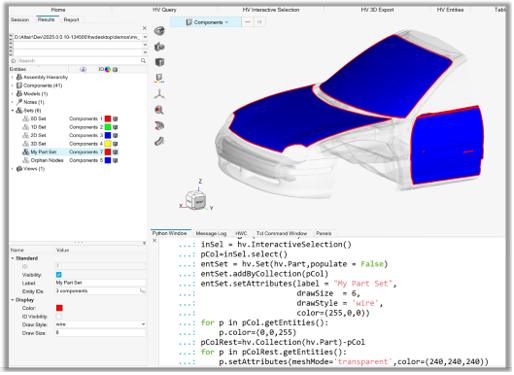
Task: Open the Report tab
Action: (71, 20)
